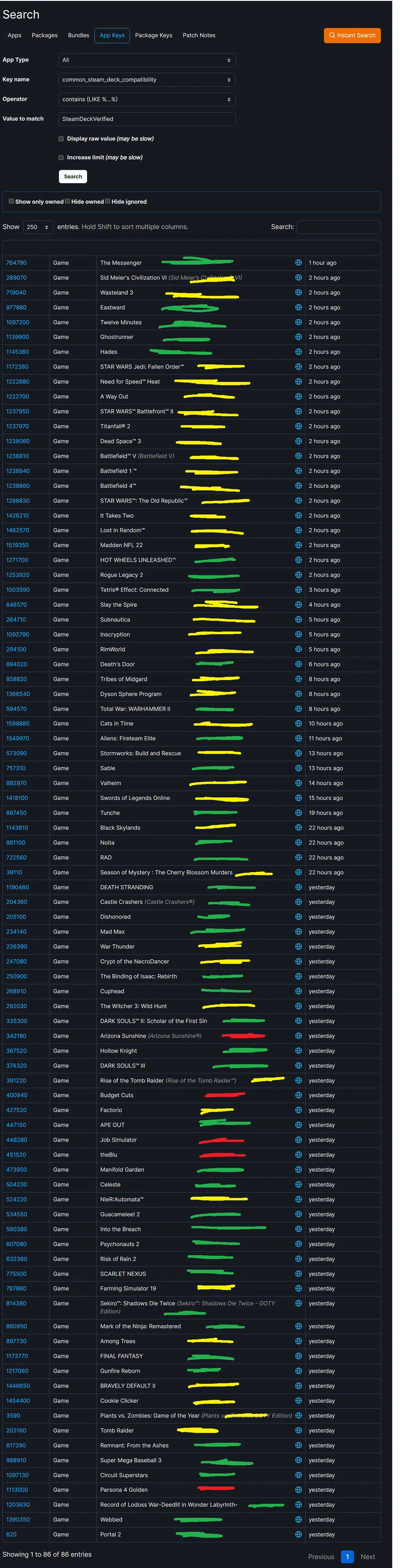Click the STAR WARS Jedi: Fallen Order name
The image size is (405, 1568).
click(142, 366)
